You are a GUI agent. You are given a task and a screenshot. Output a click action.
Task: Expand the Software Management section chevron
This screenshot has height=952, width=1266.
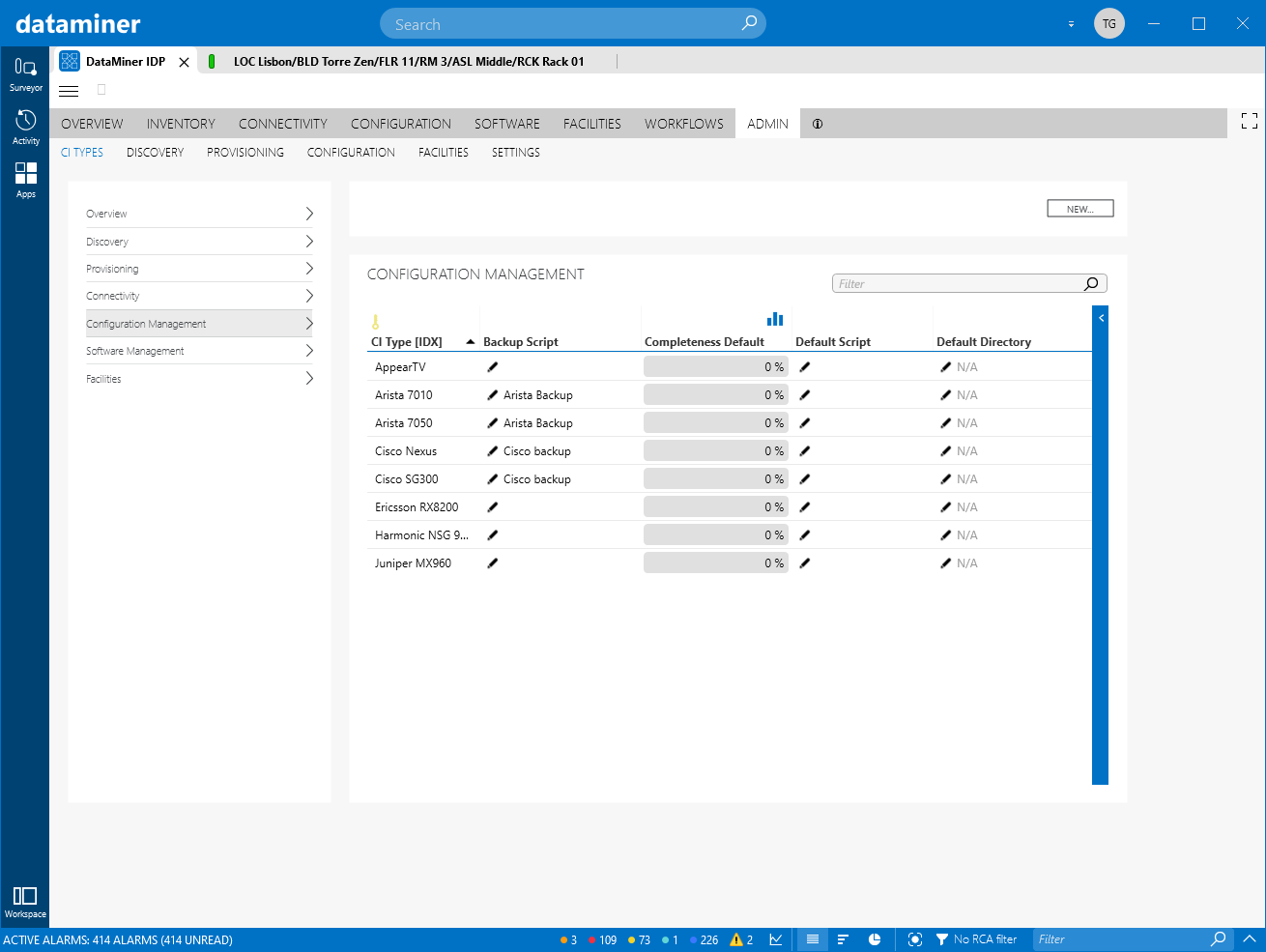pyautogui.click(x=309, y=350)
